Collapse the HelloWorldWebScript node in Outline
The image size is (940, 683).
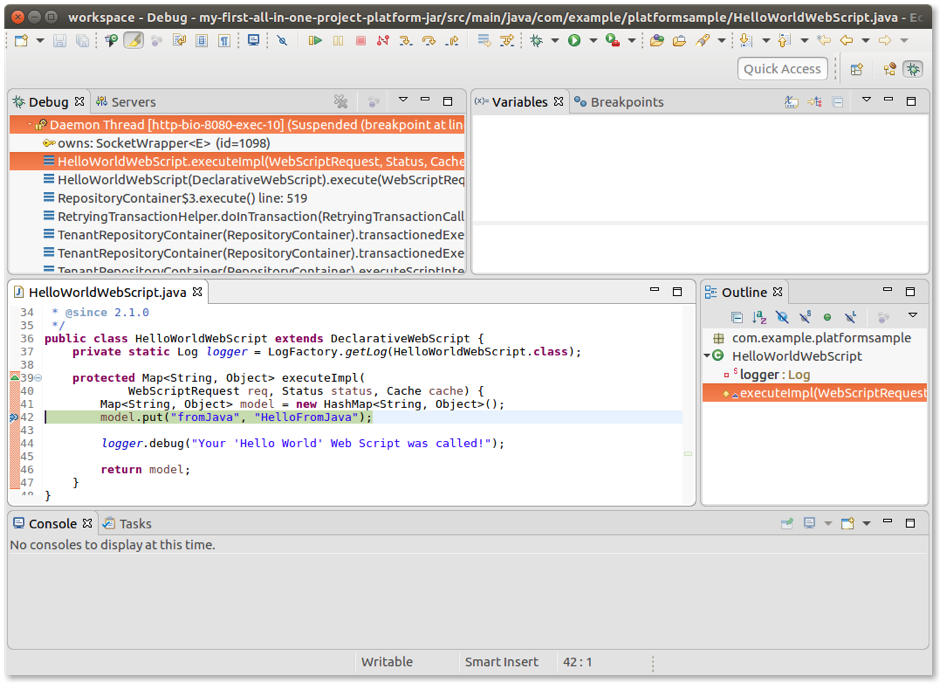pyautogui.click(x=706, y=356)
